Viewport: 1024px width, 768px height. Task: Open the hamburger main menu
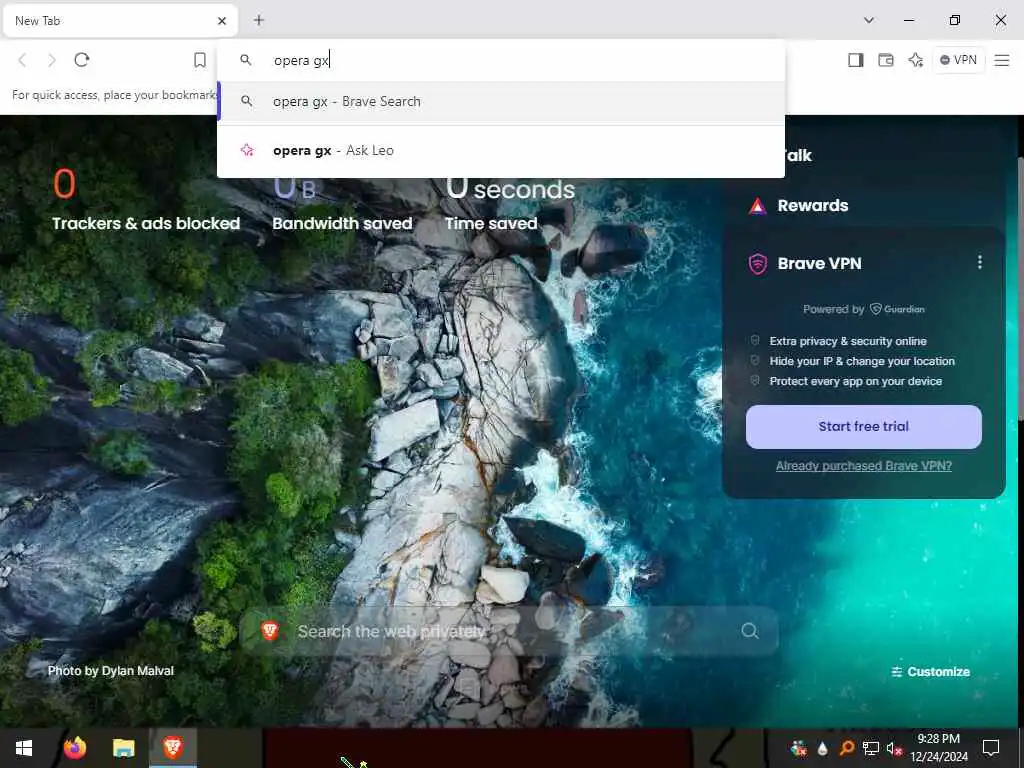pyautogui.click(x=1002, y=60)
